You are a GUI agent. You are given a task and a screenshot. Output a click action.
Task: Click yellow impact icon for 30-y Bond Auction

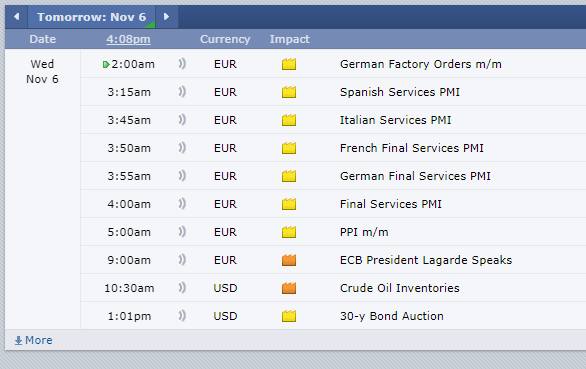pos(289,316)
